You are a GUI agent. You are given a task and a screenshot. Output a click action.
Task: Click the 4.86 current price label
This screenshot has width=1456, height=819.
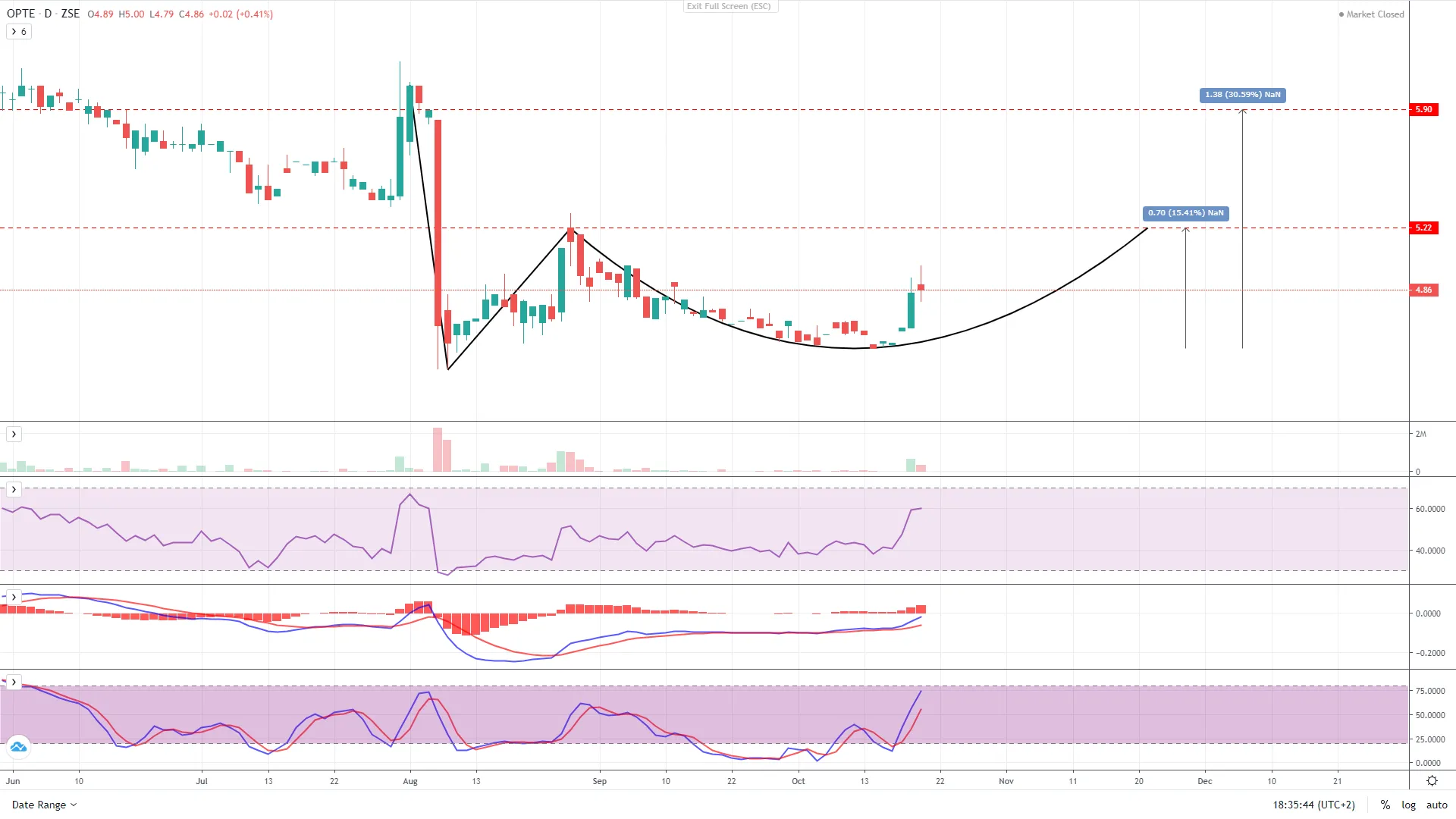coord(1423,290)
